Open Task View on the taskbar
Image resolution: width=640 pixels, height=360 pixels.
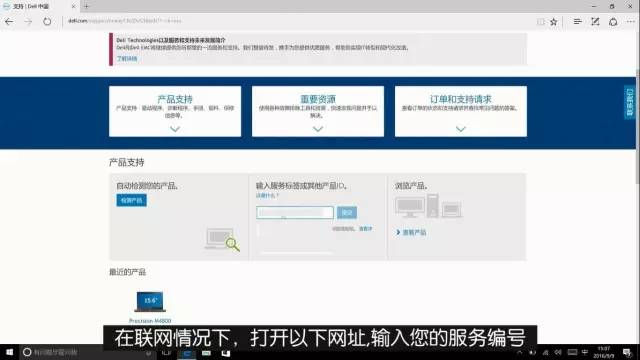tap(166, 352)
